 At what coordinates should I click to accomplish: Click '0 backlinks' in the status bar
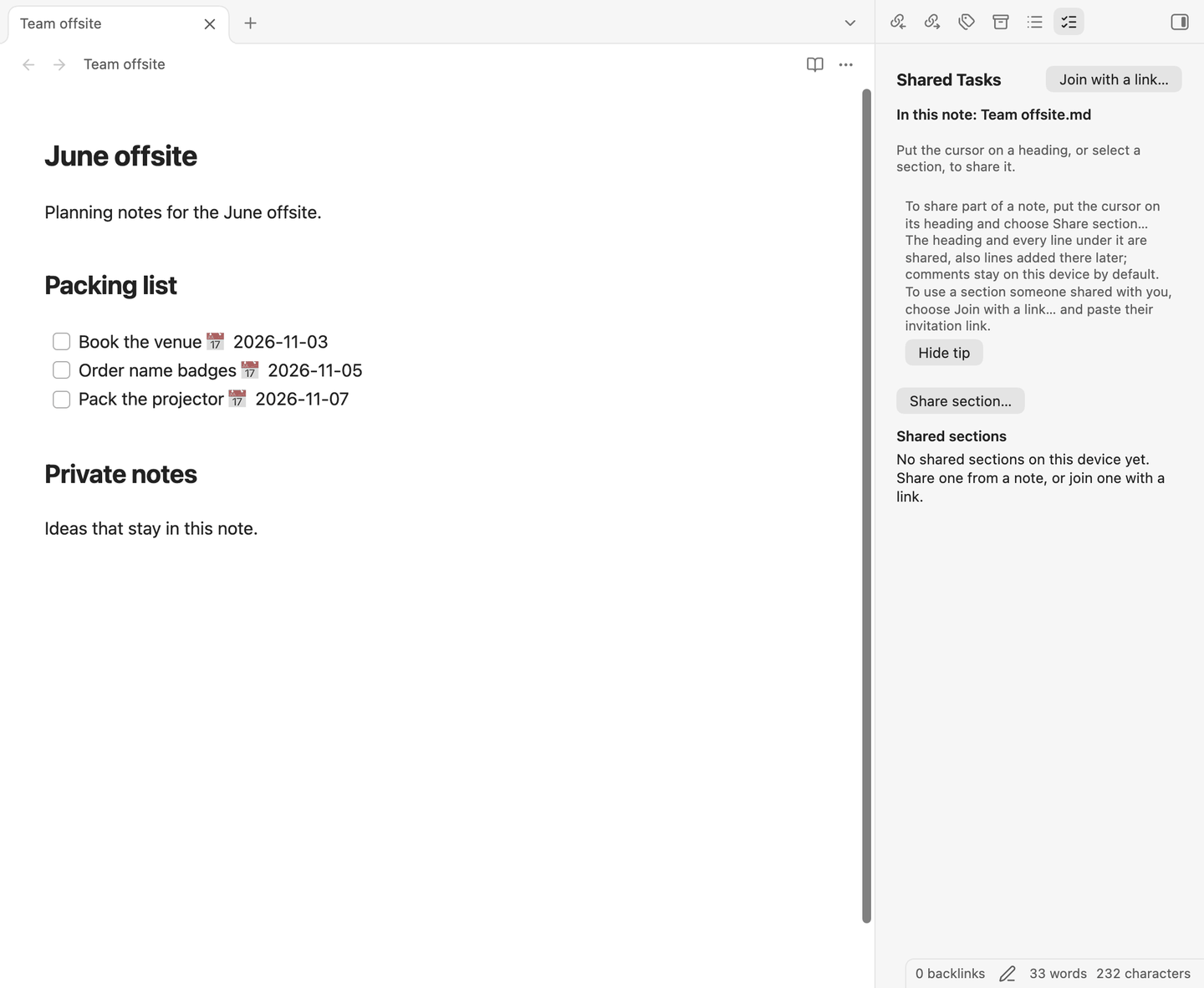point(950,974)
